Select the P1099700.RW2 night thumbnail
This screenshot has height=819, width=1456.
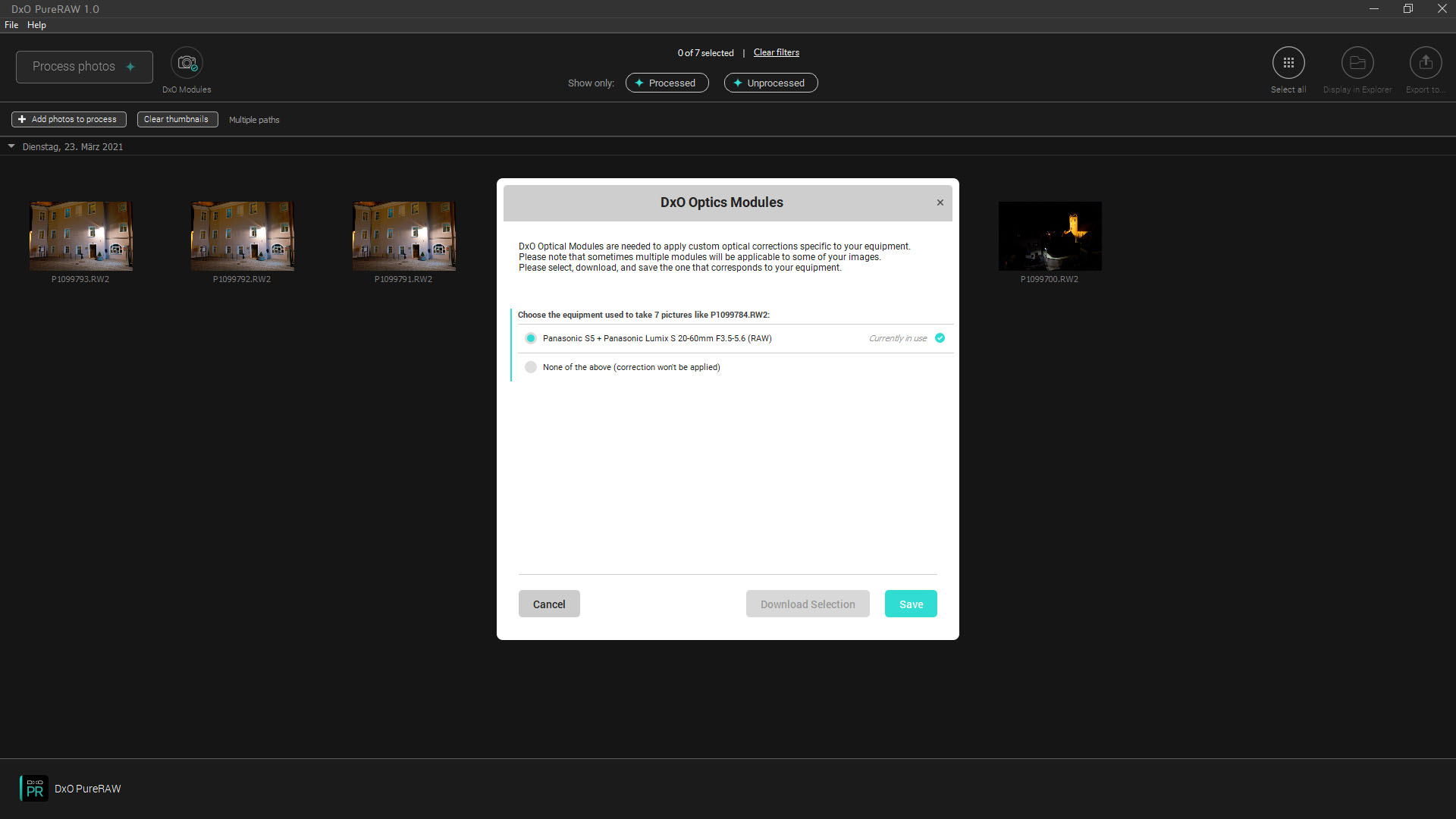1050,236
